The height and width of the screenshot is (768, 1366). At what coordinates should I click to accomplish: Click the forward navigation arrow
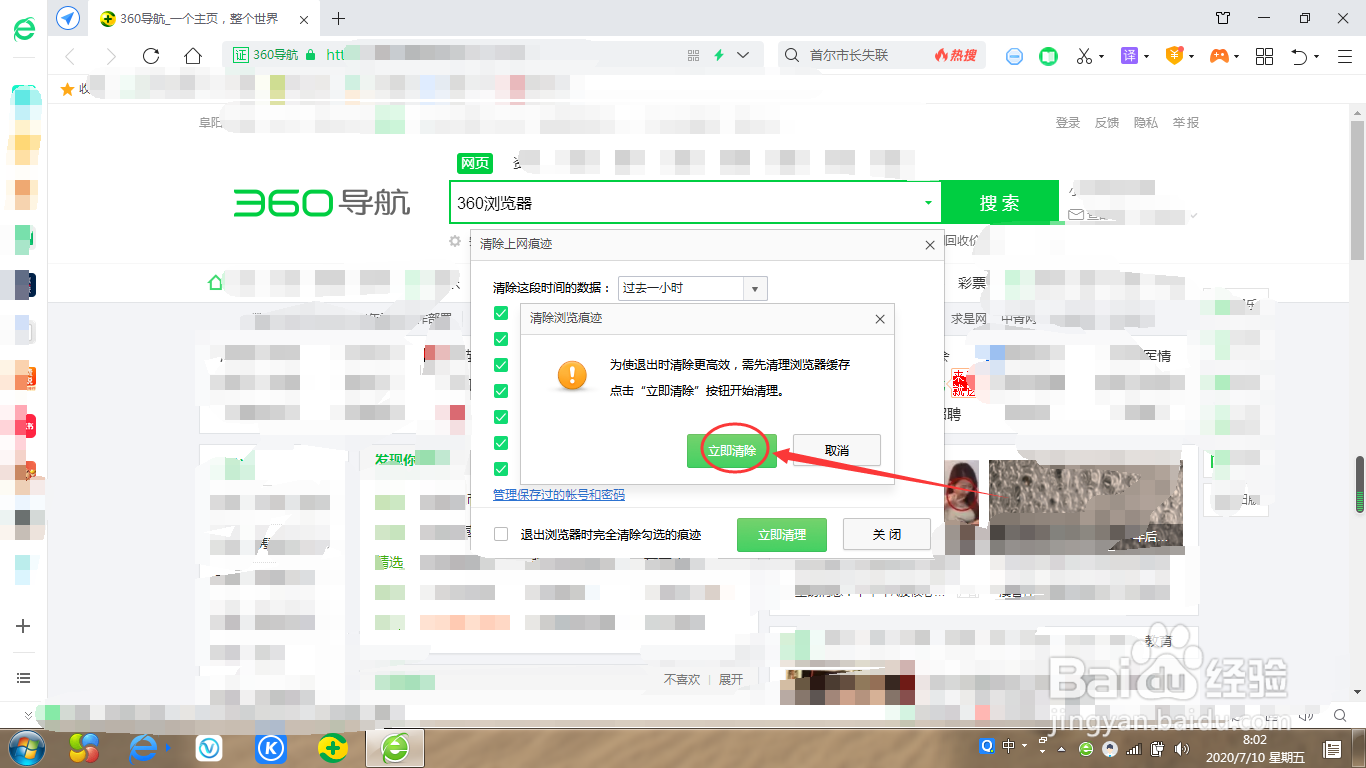(111, 56)
